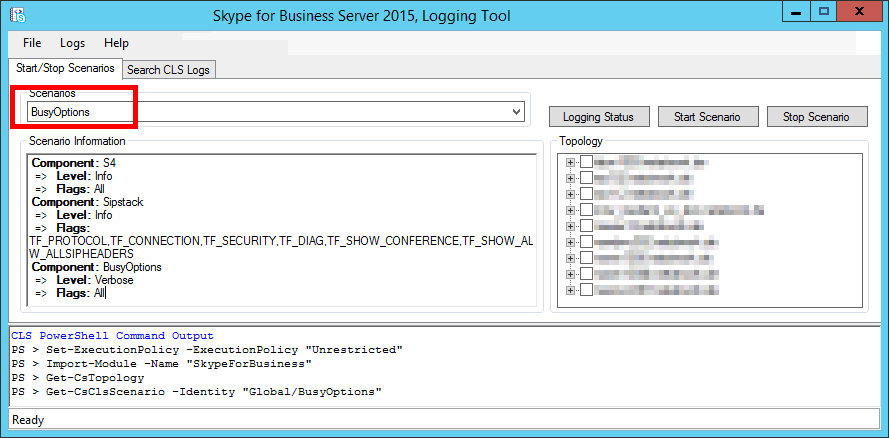Image resolution: width=889 pixels, height=438 pixels.
Task: Maximize the Logging Tool window
Action: coord(824,12)
